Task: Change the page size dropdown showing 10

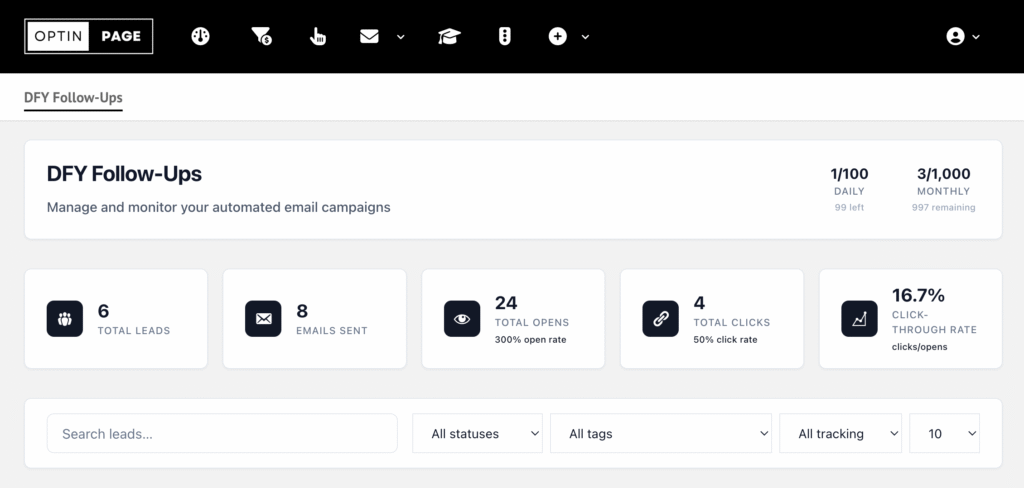Action: pyautogui.click(x=944, y=434)
